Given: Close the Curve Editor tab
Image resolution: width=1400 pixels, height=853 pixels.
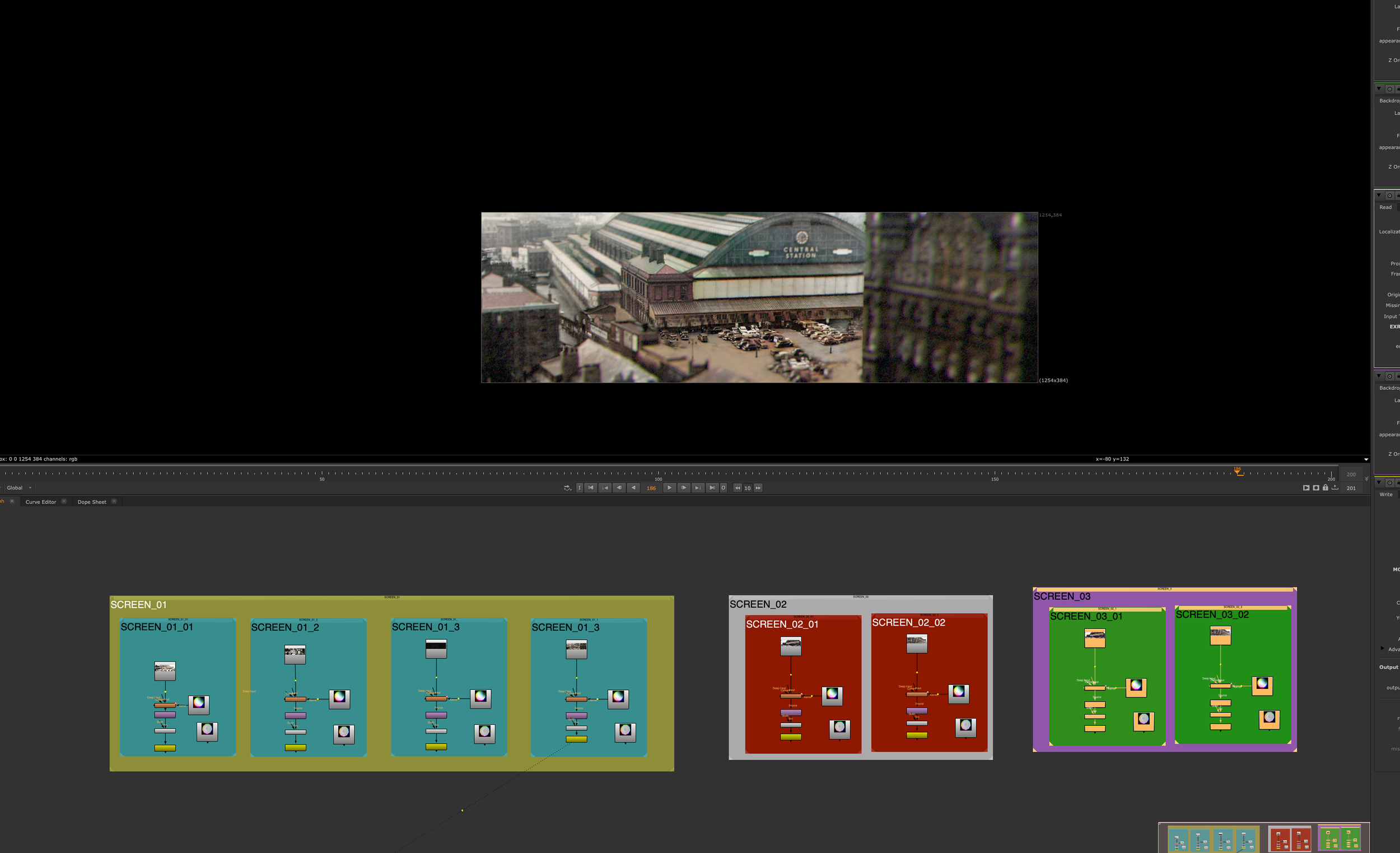Looking at the screenshot, I should [x=64, y=501].
